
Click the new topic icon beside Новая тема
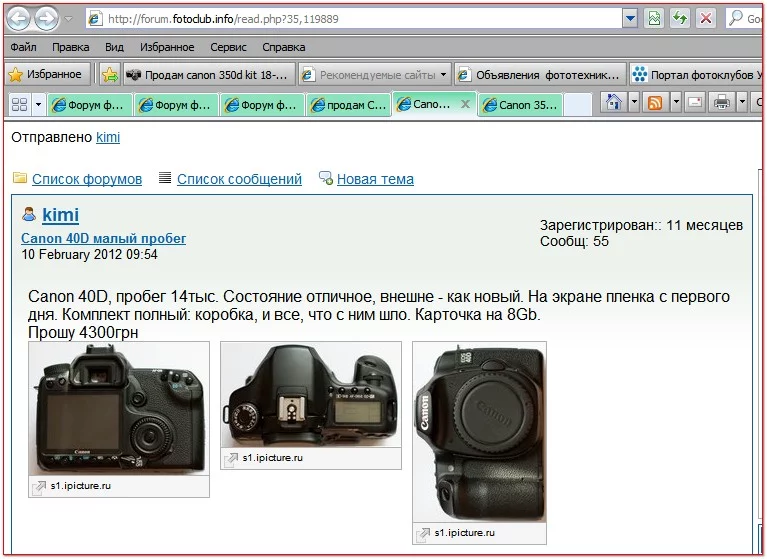326,178
